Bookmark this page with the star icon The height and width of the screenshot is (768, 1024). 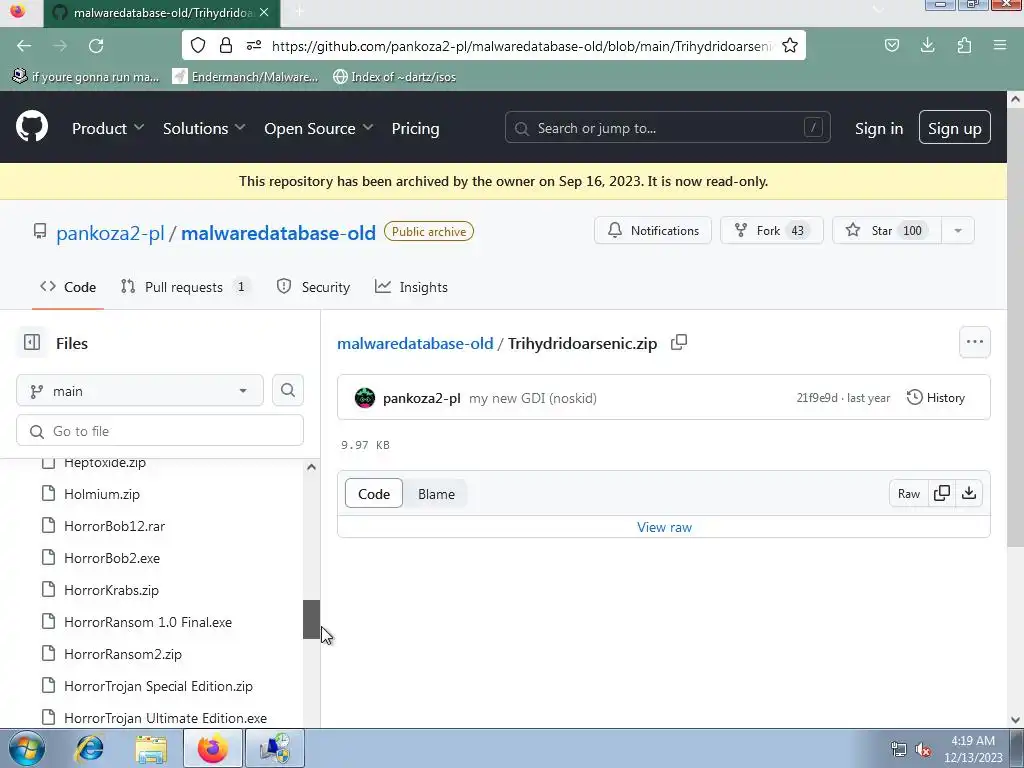pyautogui.click(x=790, y=45)
